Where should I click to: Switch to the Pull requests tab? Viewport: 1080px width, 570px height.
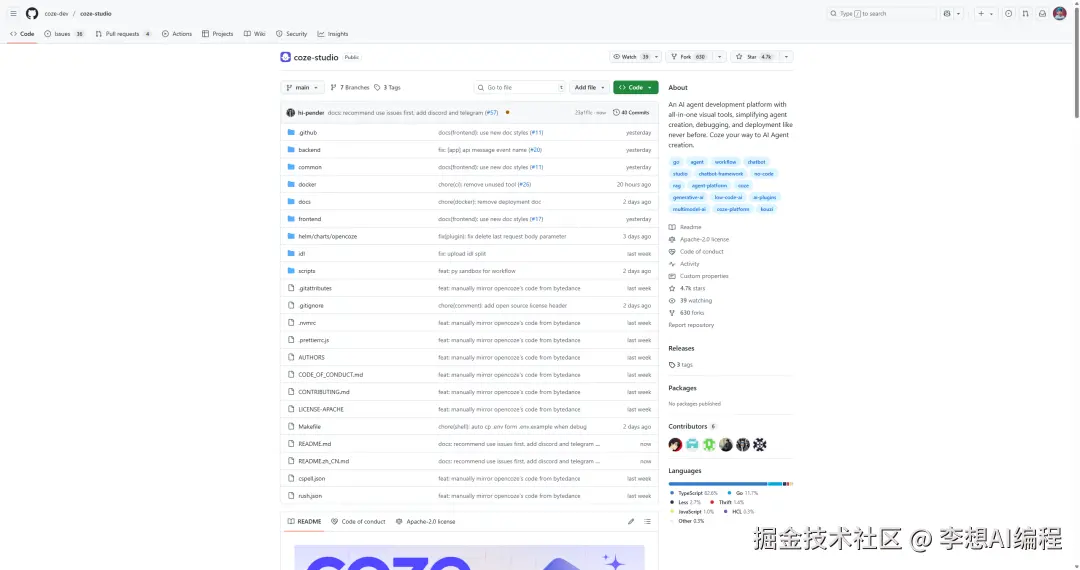point(123,34)
